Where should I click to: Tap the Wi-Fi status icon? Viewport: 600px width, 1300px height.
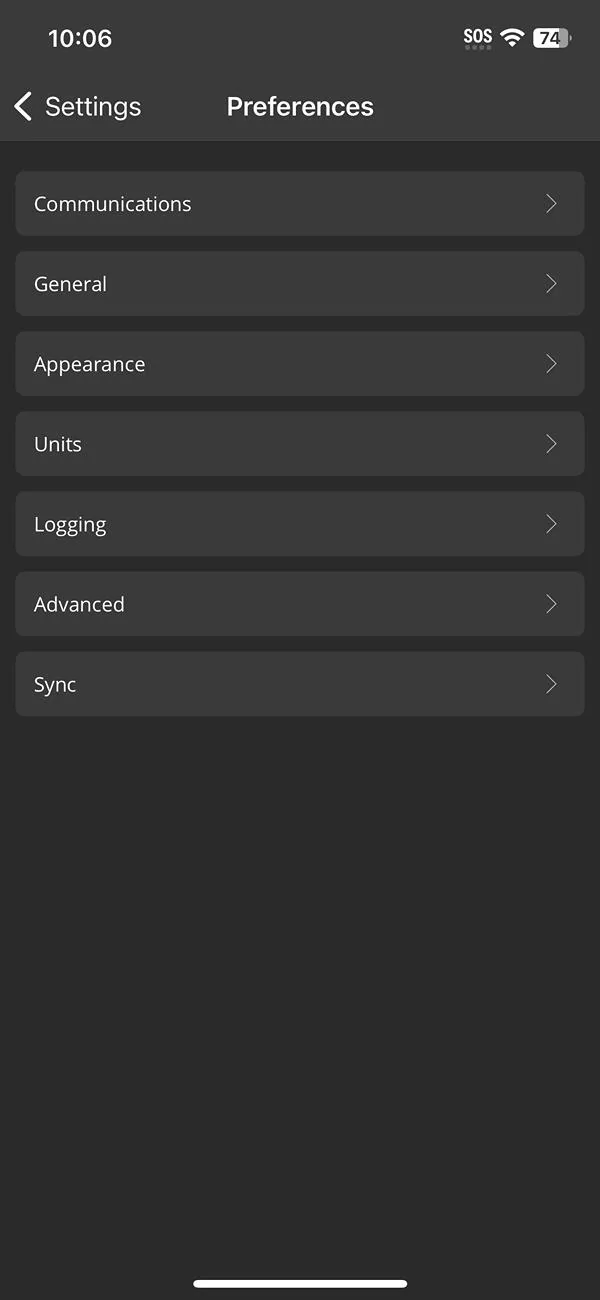pyautogui.click(x=512, y=38)
